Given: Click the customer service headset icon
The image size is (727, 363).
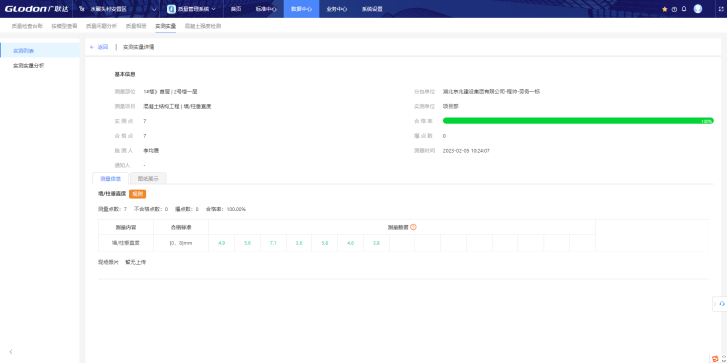Looking at the screenshot, I should [x=722, y=304].
